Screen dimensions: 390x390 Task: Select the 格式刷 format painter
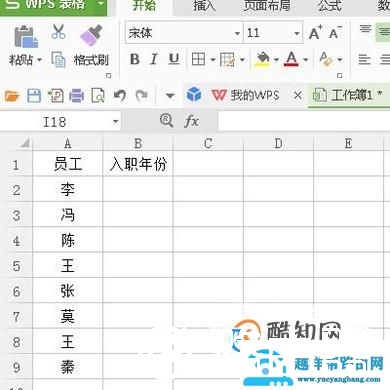91,60
